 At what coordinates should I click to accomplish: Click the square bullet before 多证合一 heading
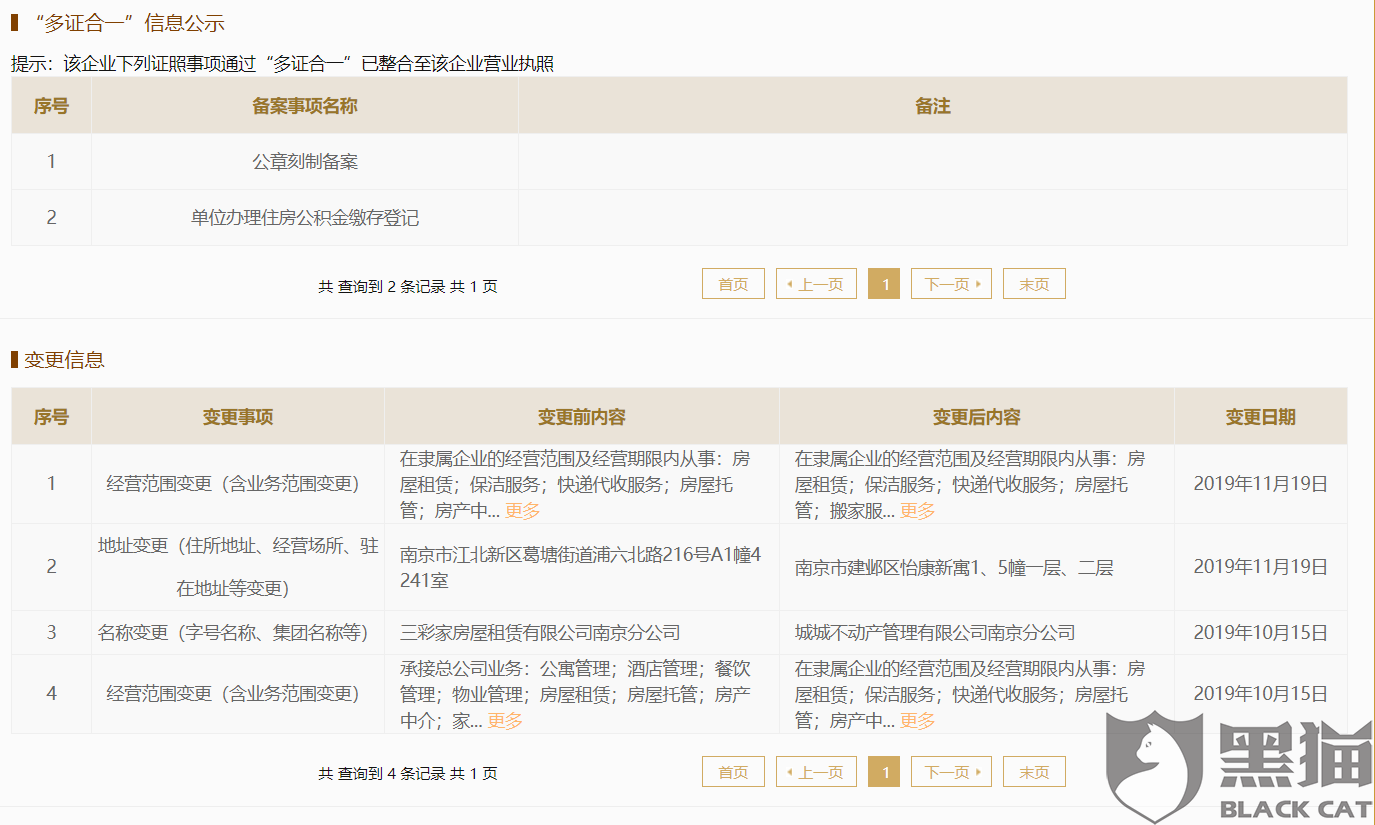coord(13,22)
